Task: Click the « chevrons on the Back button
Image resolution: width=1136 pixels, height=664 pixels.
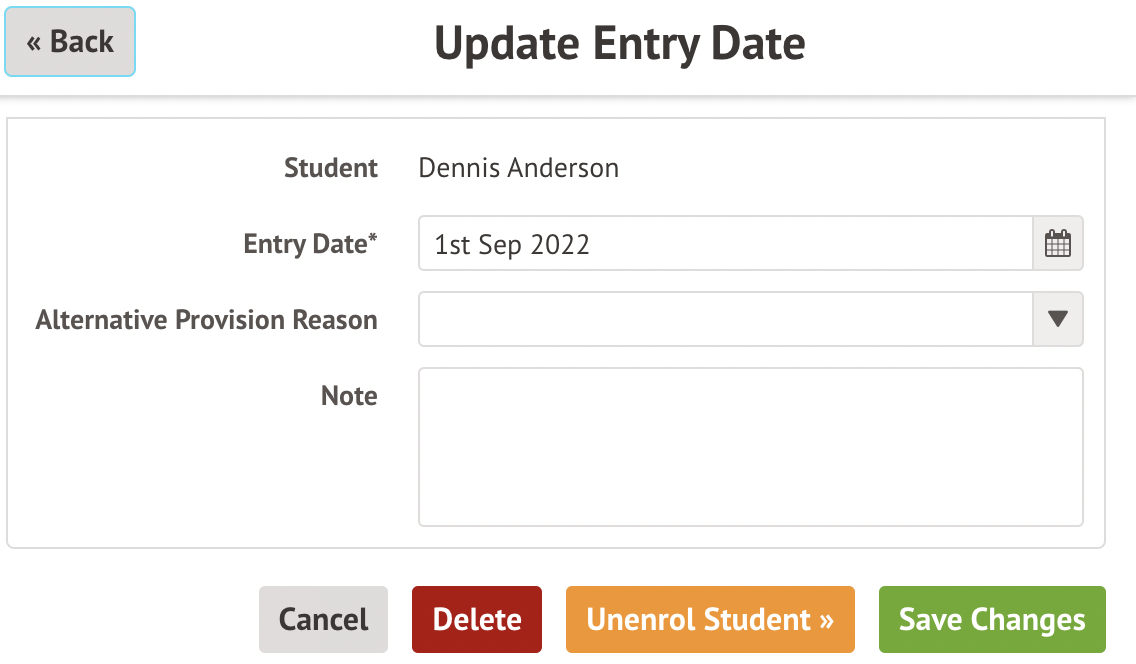Action: (x=33, y=43)
